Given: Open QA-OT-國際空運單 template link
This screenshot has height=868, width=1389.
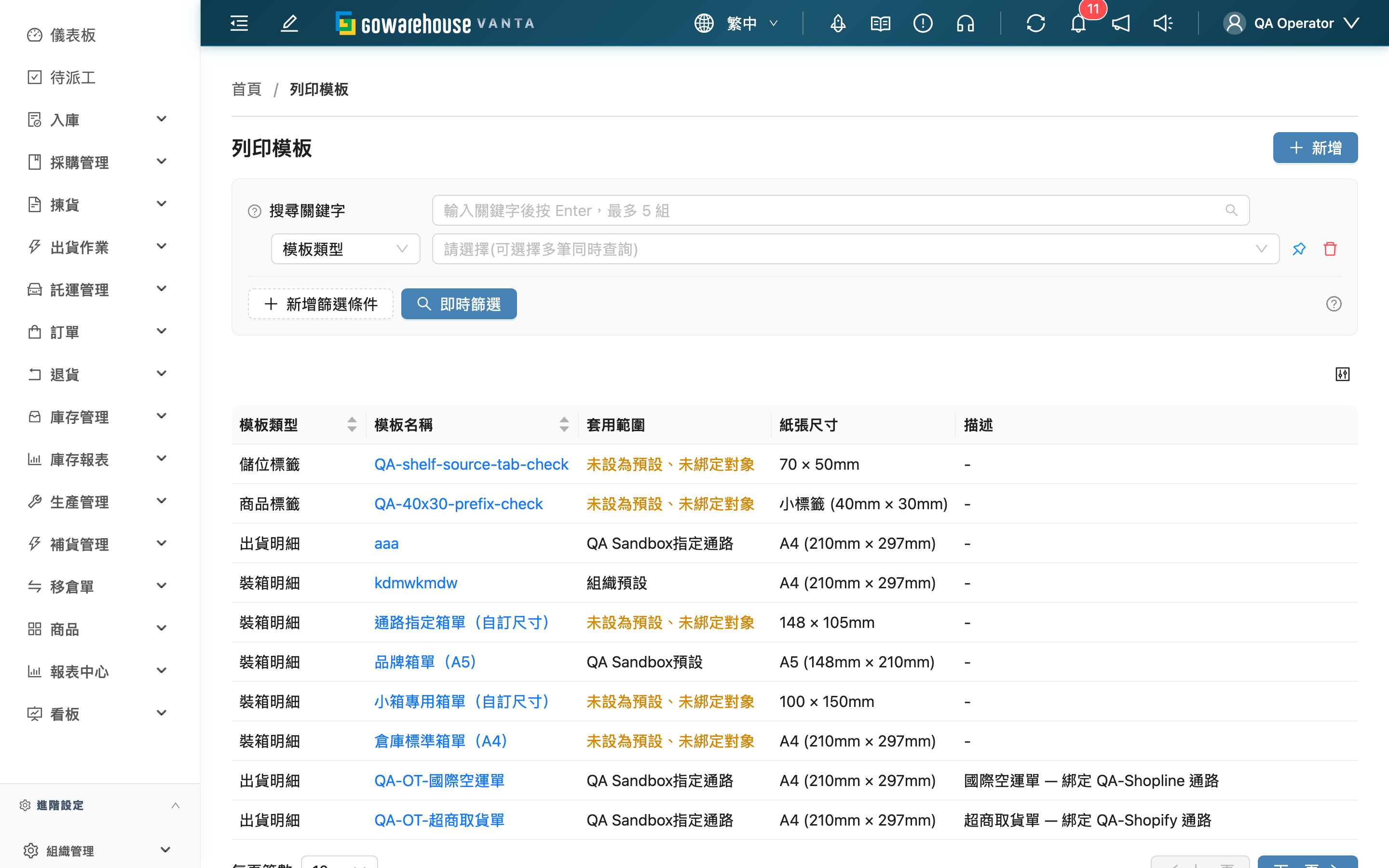Looking at the screenshot, I should [439, 781].
